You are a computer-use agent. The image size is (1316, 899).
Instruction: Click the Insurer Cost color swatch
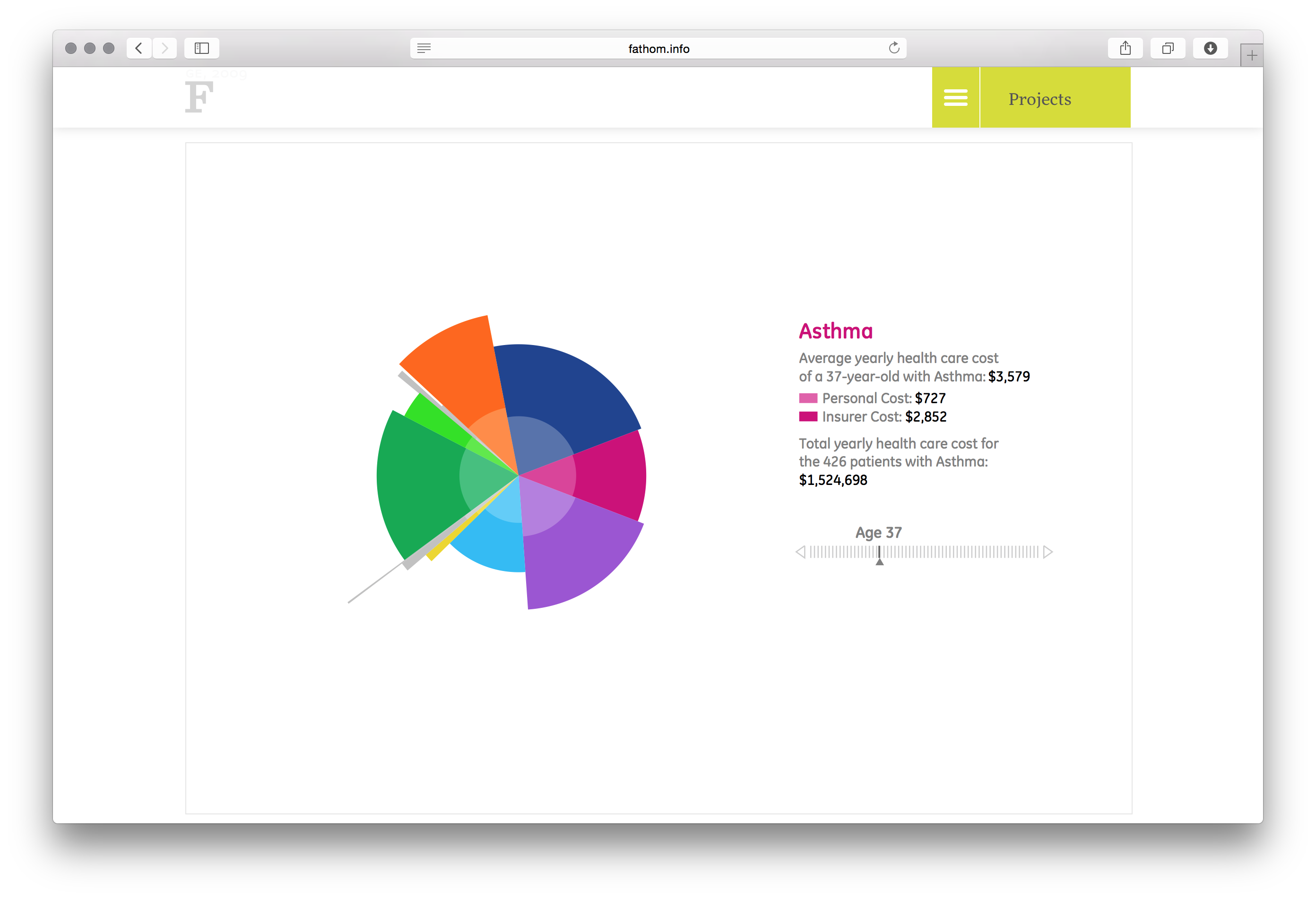click(807, 417)
